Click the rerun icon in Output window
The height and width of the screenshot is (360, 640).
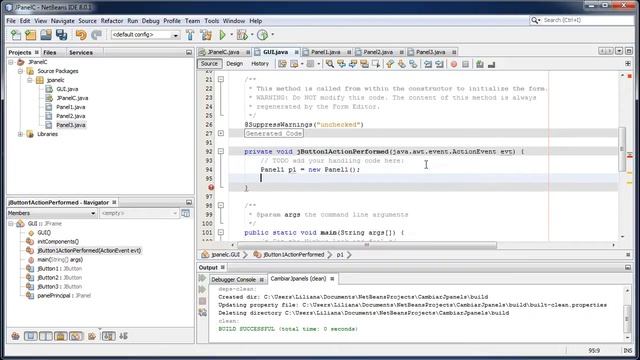coord(202,278)
